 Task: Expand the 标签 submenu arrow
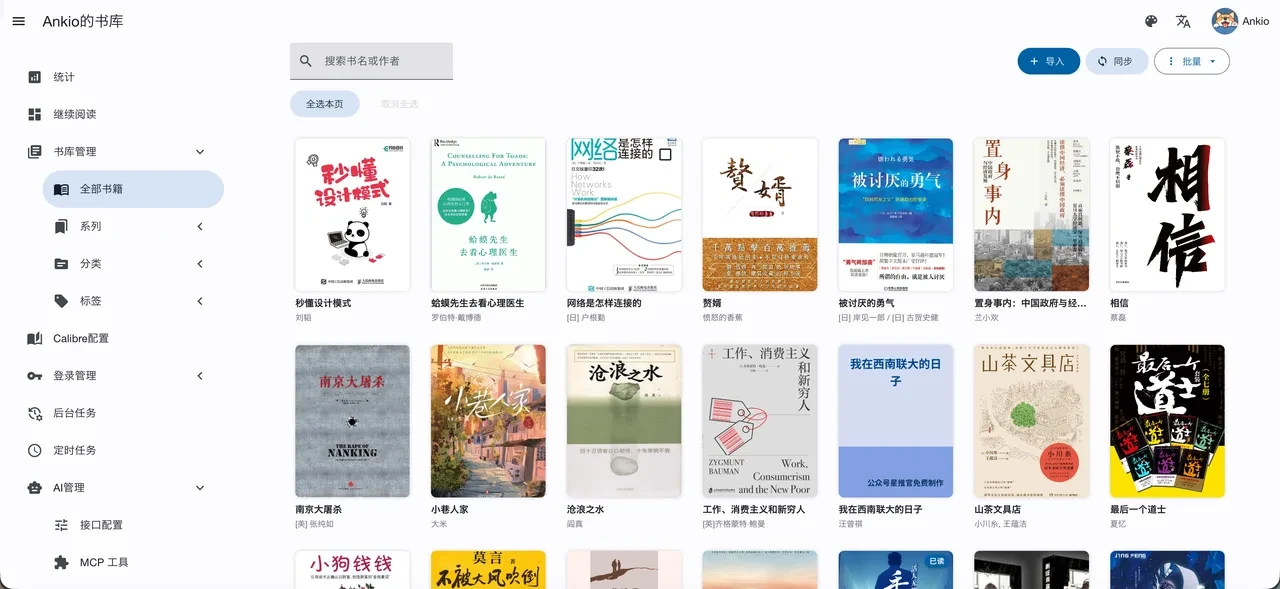200,301
